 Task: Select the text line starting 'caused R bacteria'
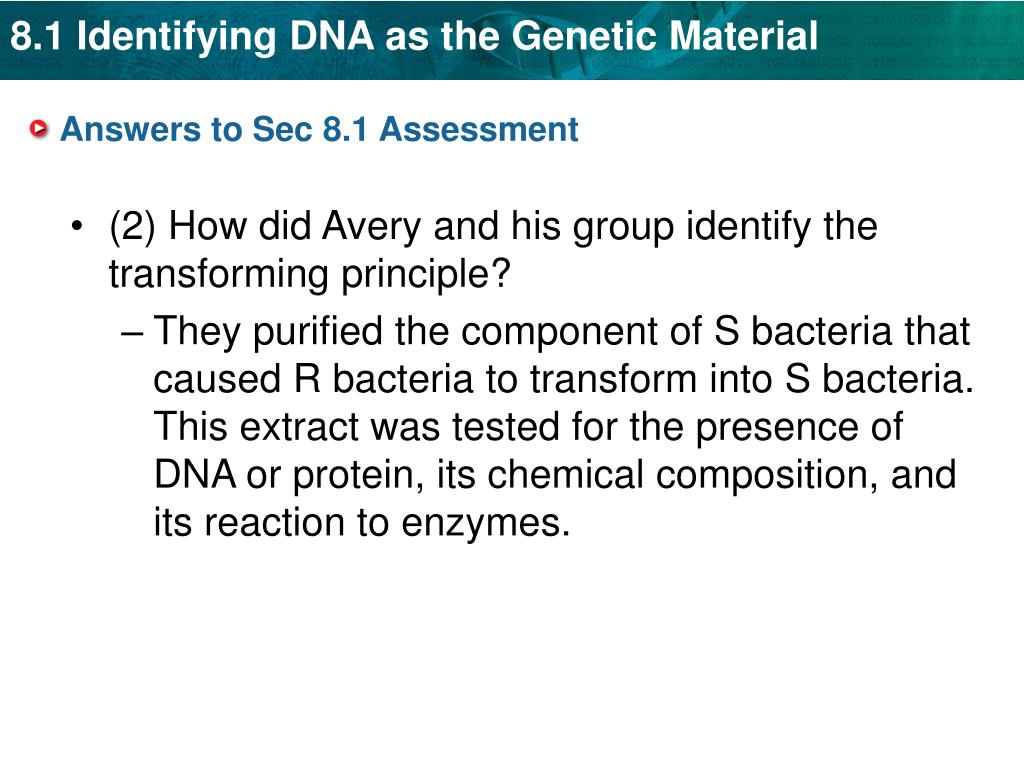[563, 379]
